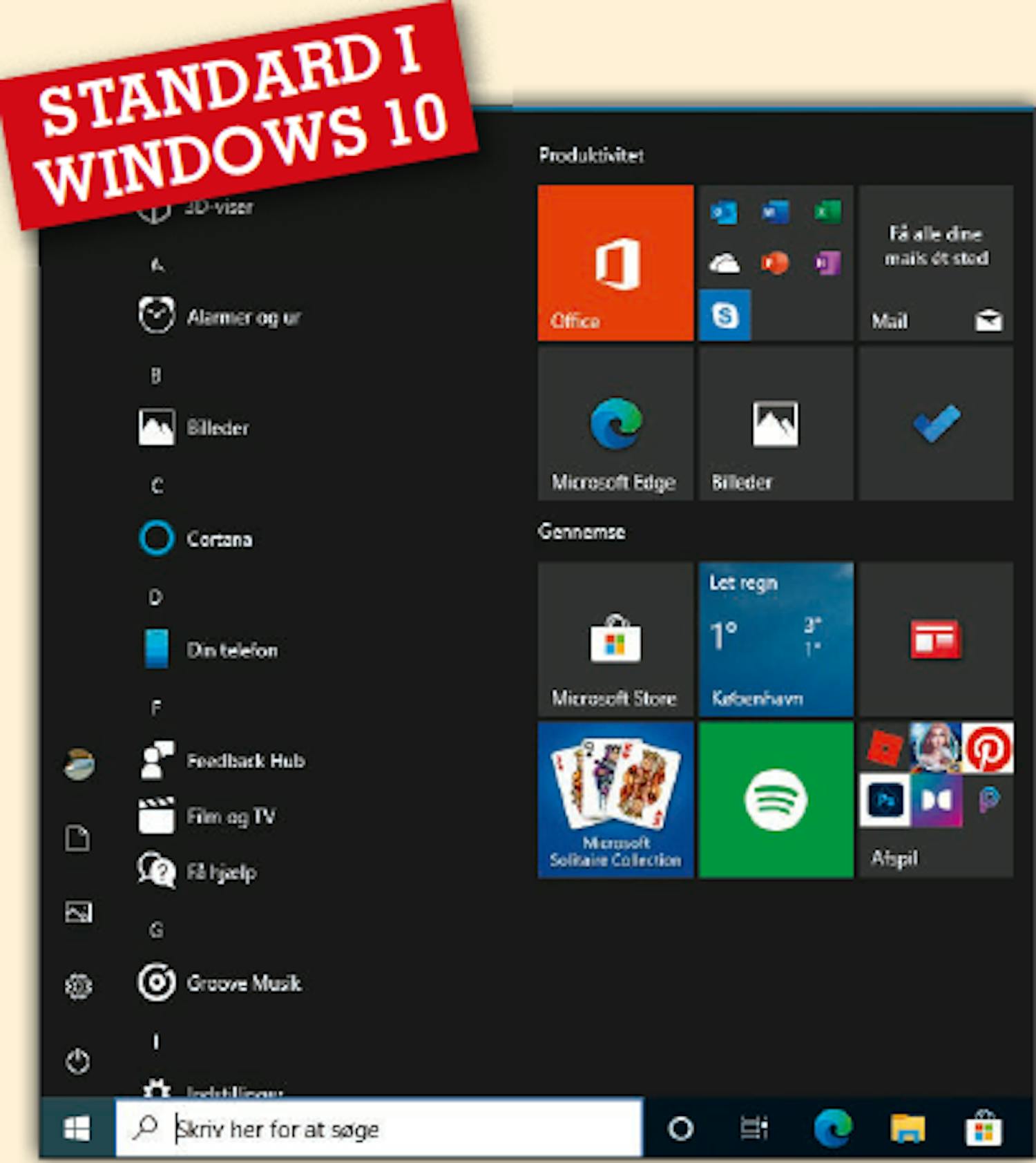1036x1163 pixels.
Task: Click the user account avatar
Action: (x=79, y=765)
